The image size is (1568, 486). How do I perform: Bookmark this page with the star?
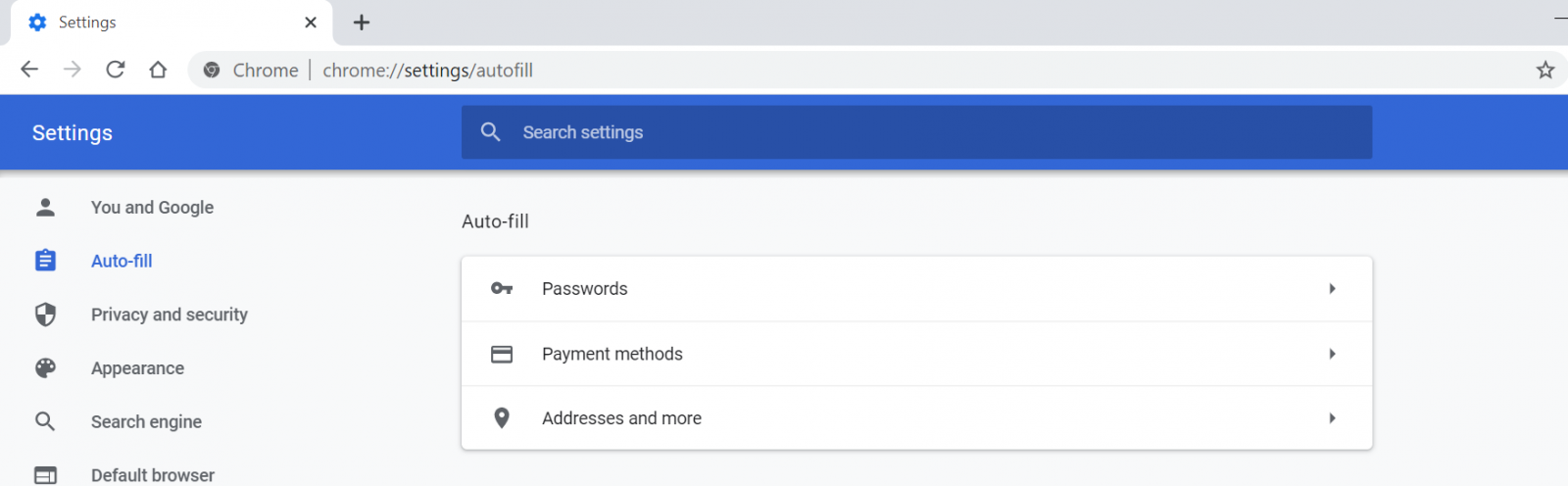1545,70
